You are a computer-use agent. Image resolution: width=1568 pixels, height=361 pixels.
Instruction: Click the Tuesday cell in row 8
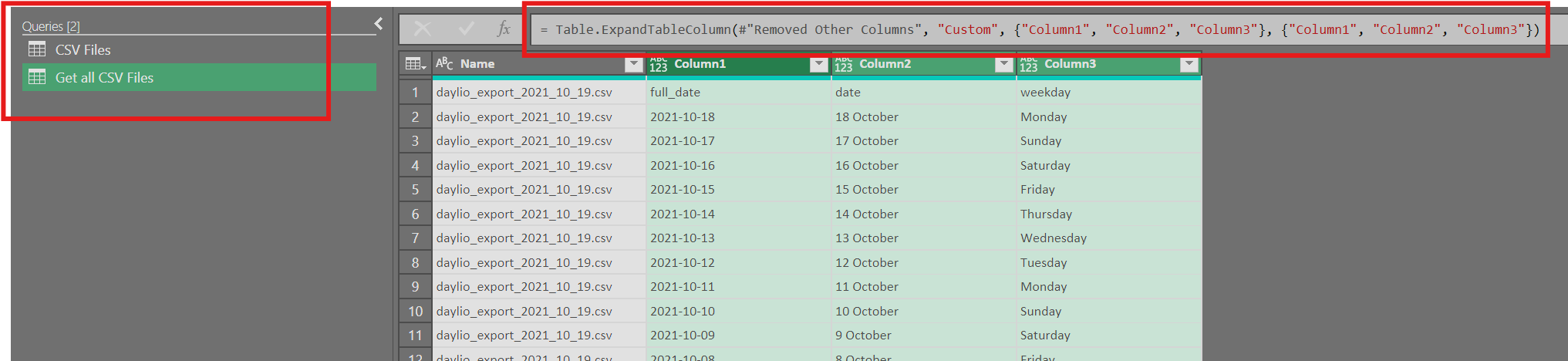tap(1109, 263)
